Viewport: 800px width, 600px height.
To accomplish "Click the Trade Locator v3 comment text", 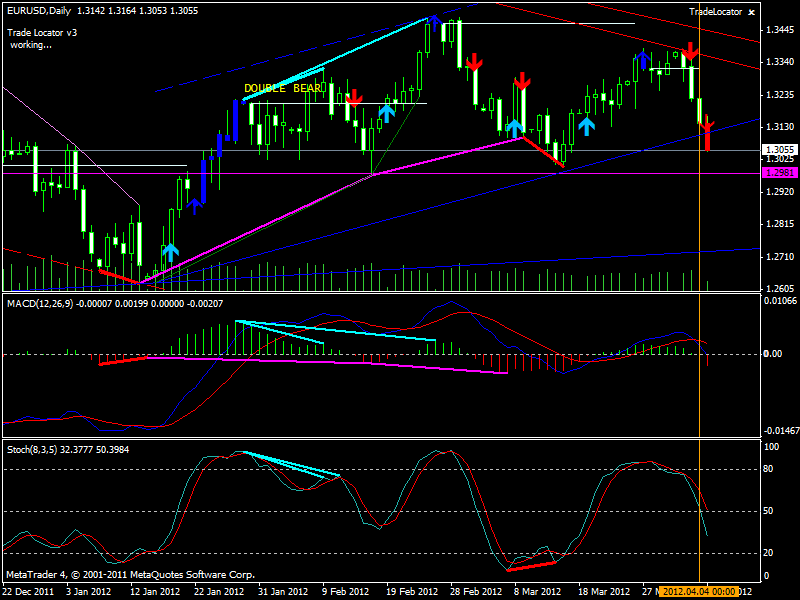I will (42, 33).
